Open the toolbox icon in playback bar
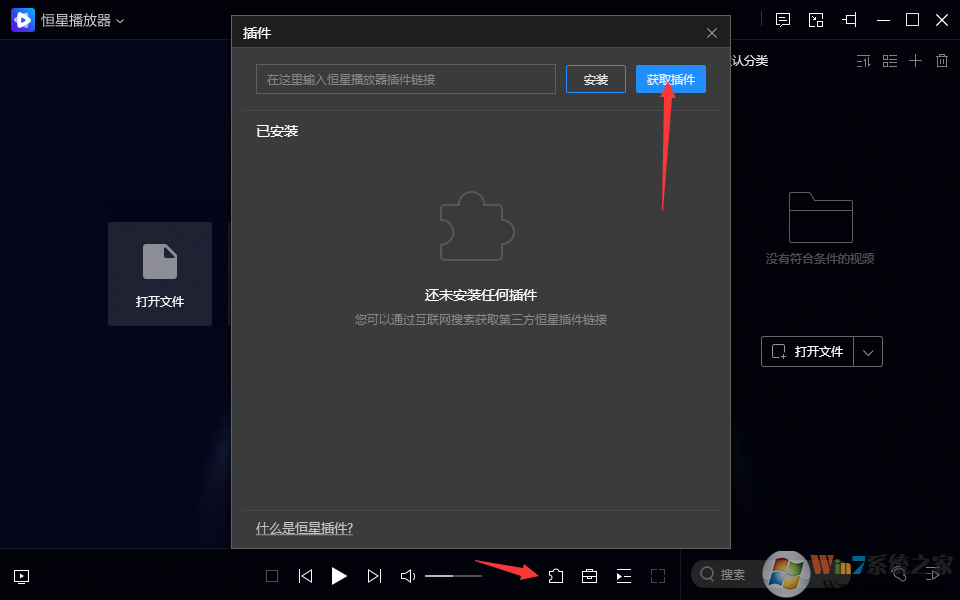 pyautogui.click(x=589, y=575)
